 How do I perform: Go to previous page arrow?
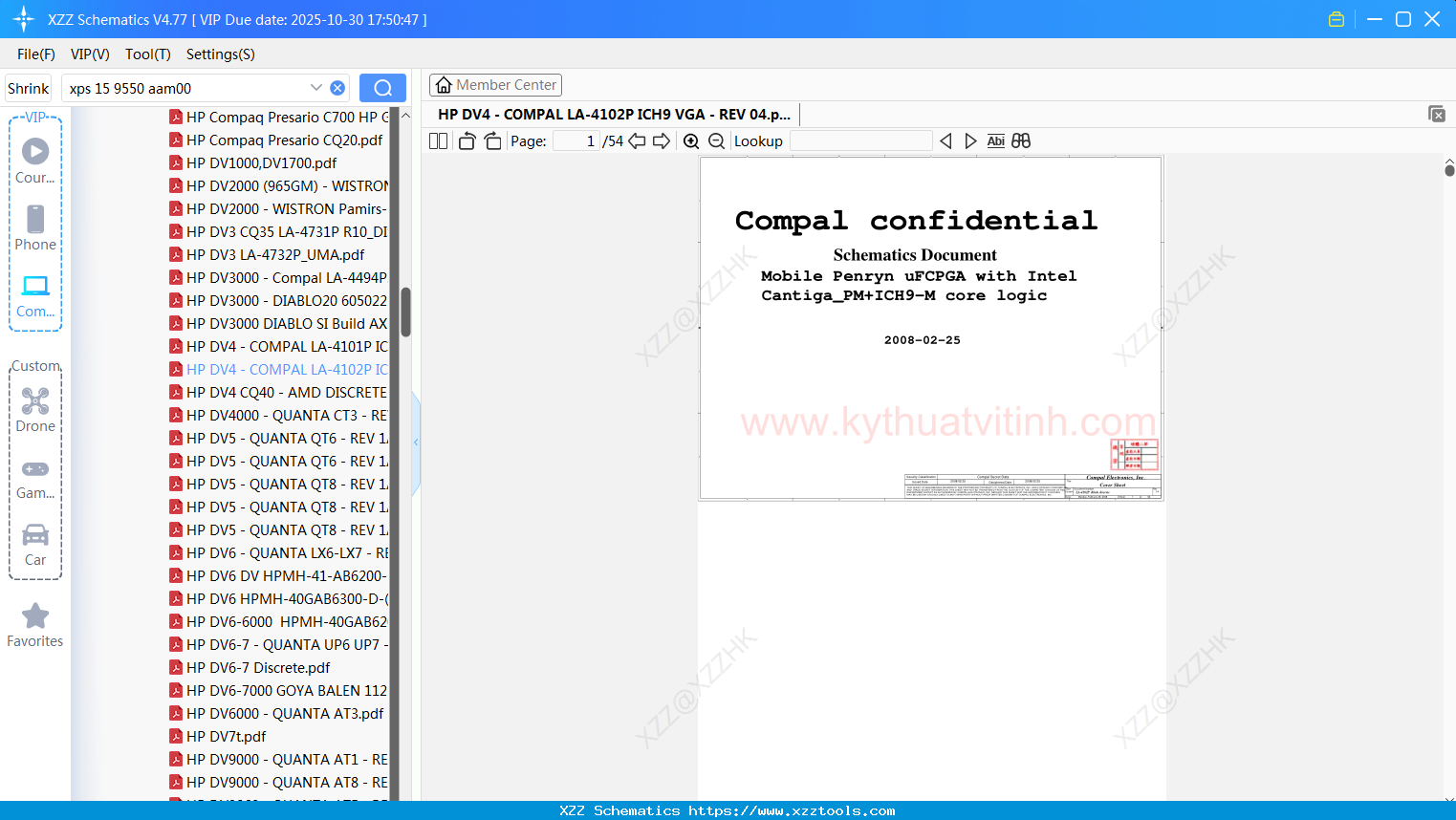tap(637, 140)
